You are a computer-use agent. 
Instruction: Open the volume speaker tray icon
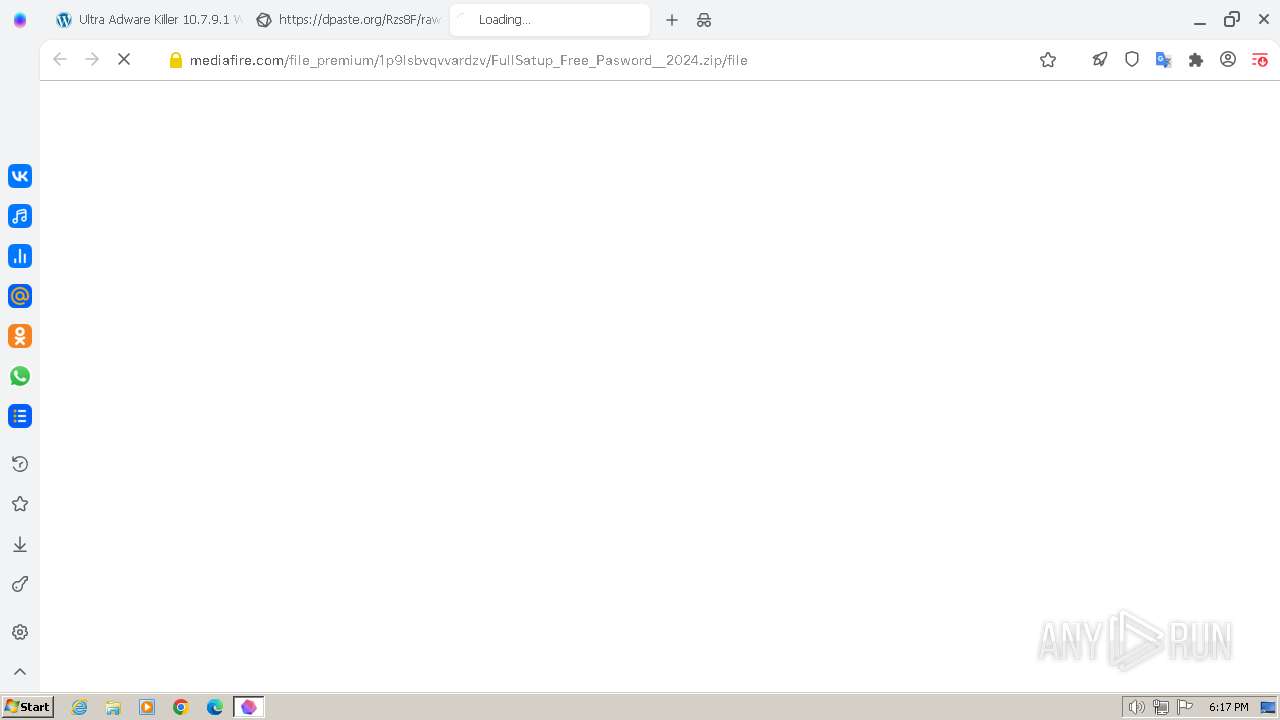coord(1136,707)
